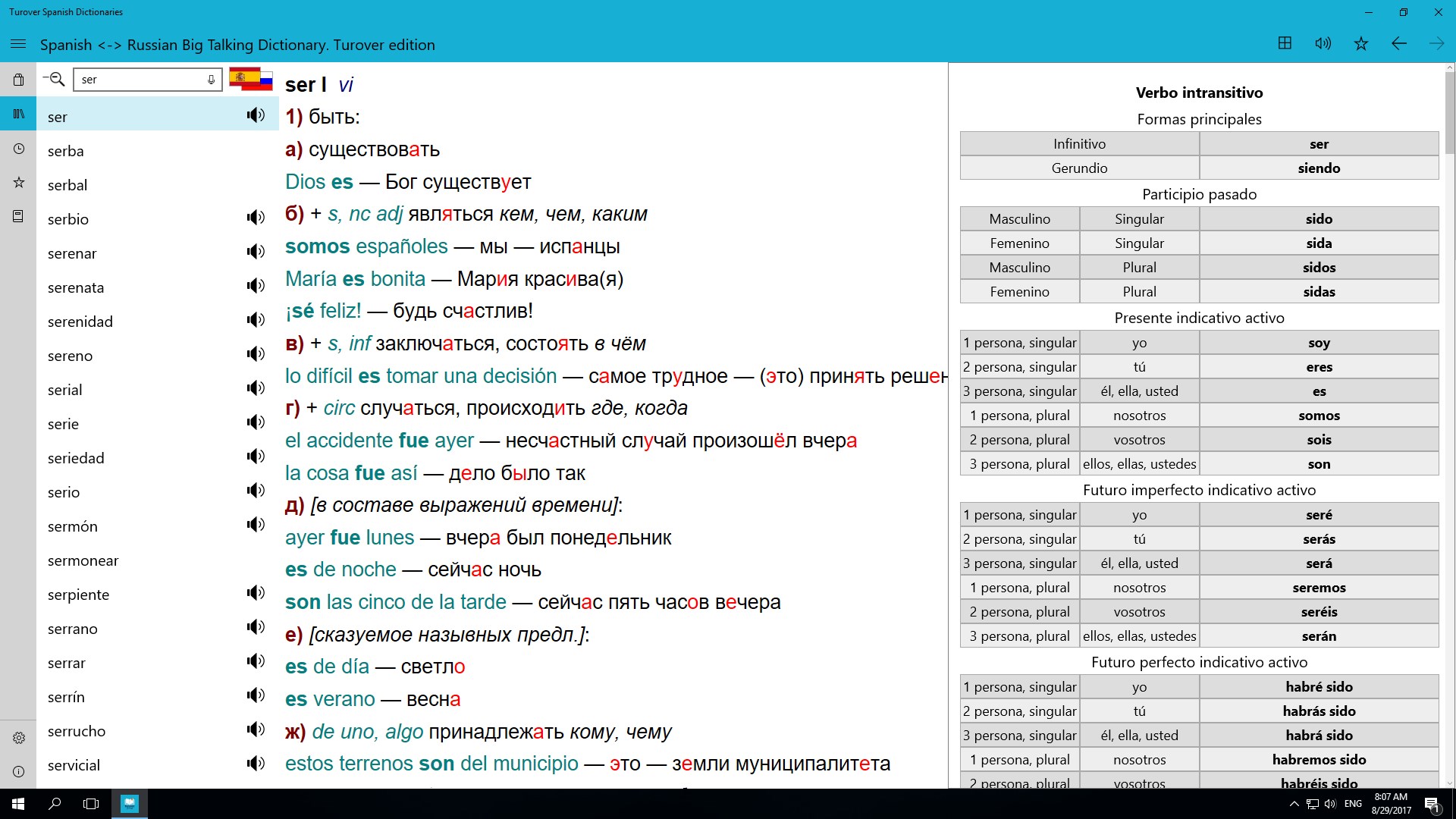
Task: Switch language direction via Spain-Russia flags
Action: [x=251, y=79]
